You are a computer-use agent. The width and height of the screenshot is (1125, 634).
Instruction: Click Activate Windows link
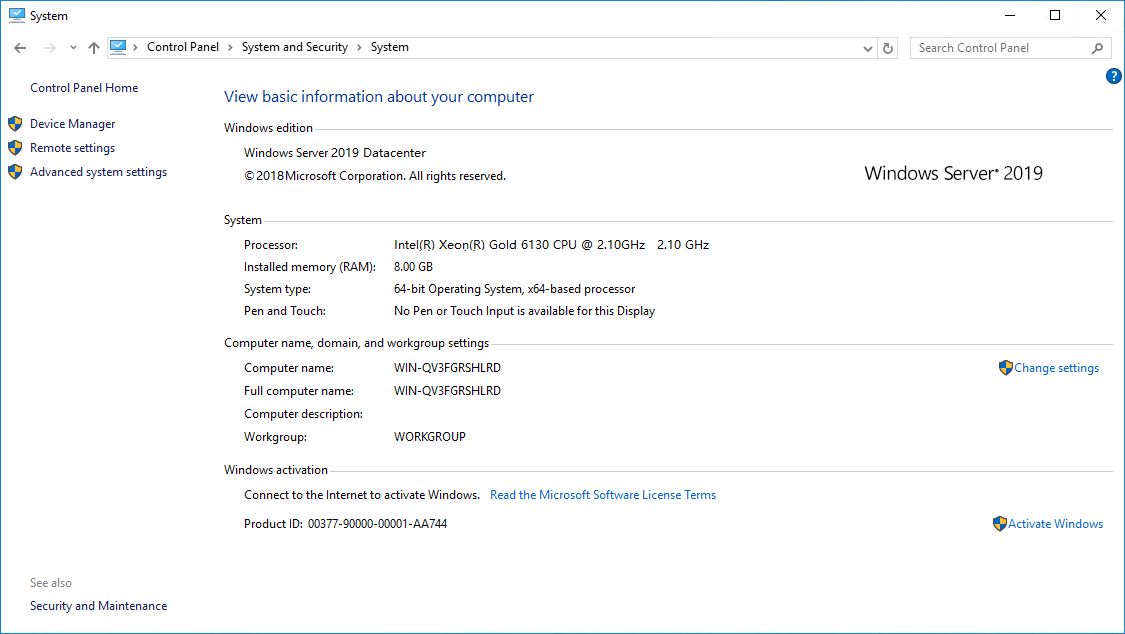coord(1055,524)
